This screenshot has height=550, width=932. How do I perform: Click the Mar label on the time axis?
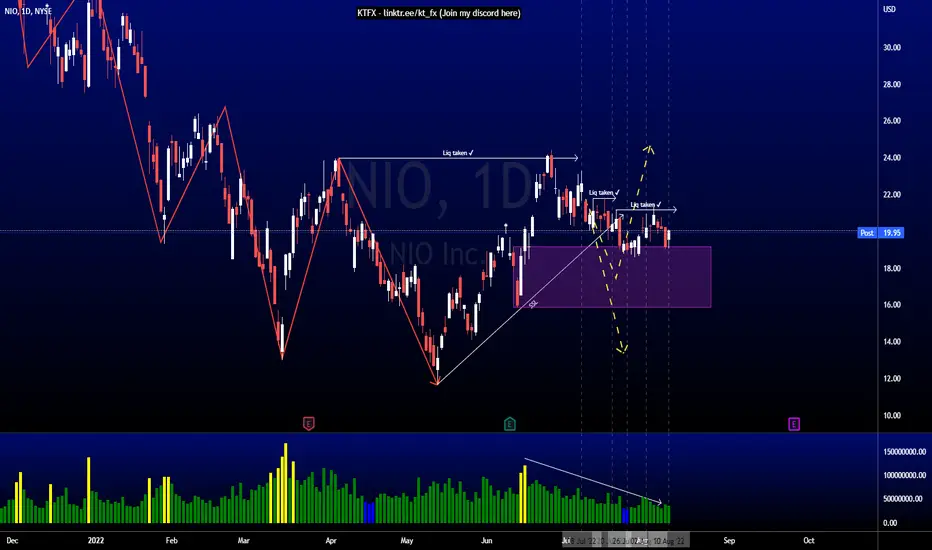243,540
